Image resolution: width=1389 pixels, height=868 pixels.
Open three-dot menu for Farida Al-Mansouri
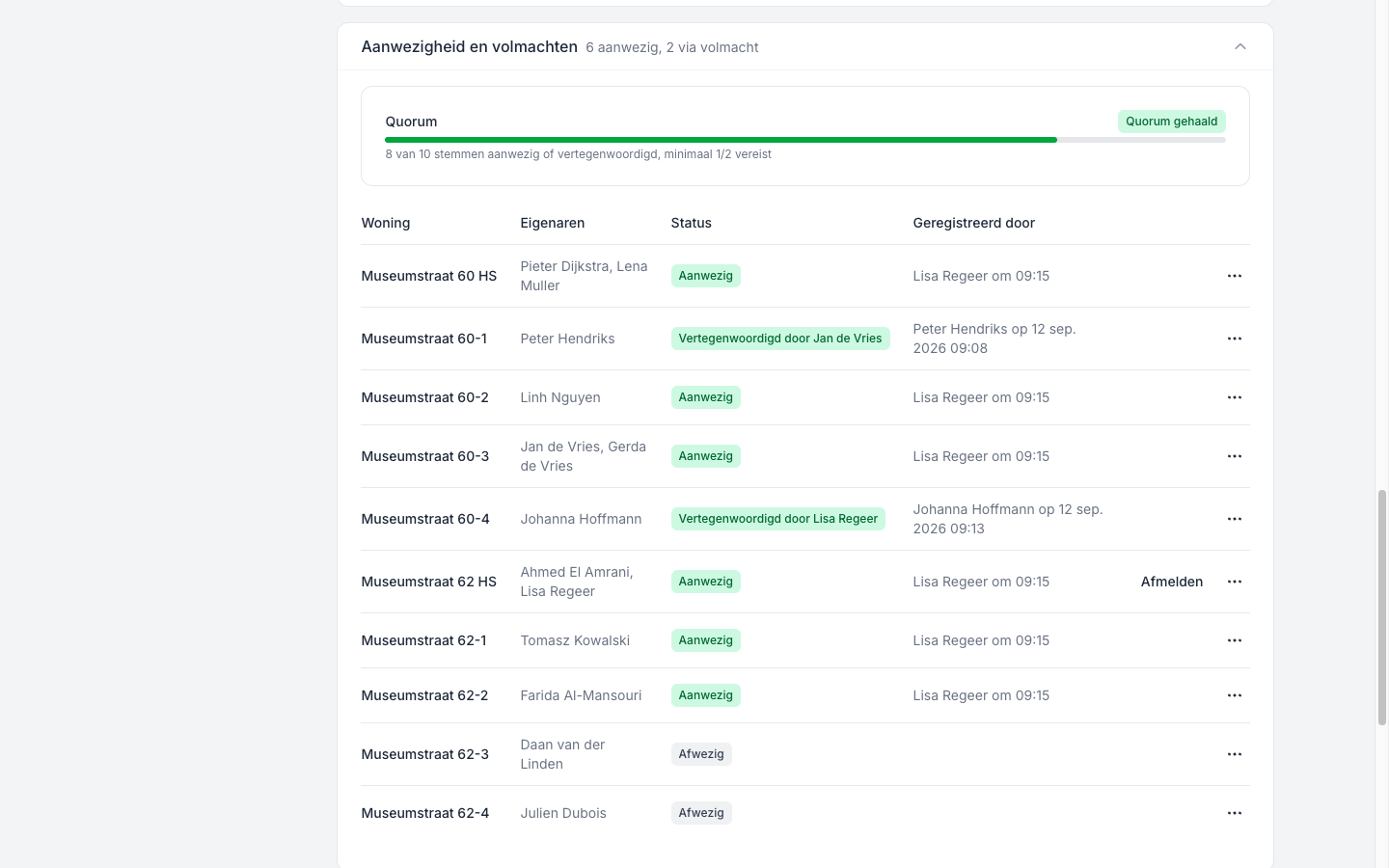point(1234,695)
